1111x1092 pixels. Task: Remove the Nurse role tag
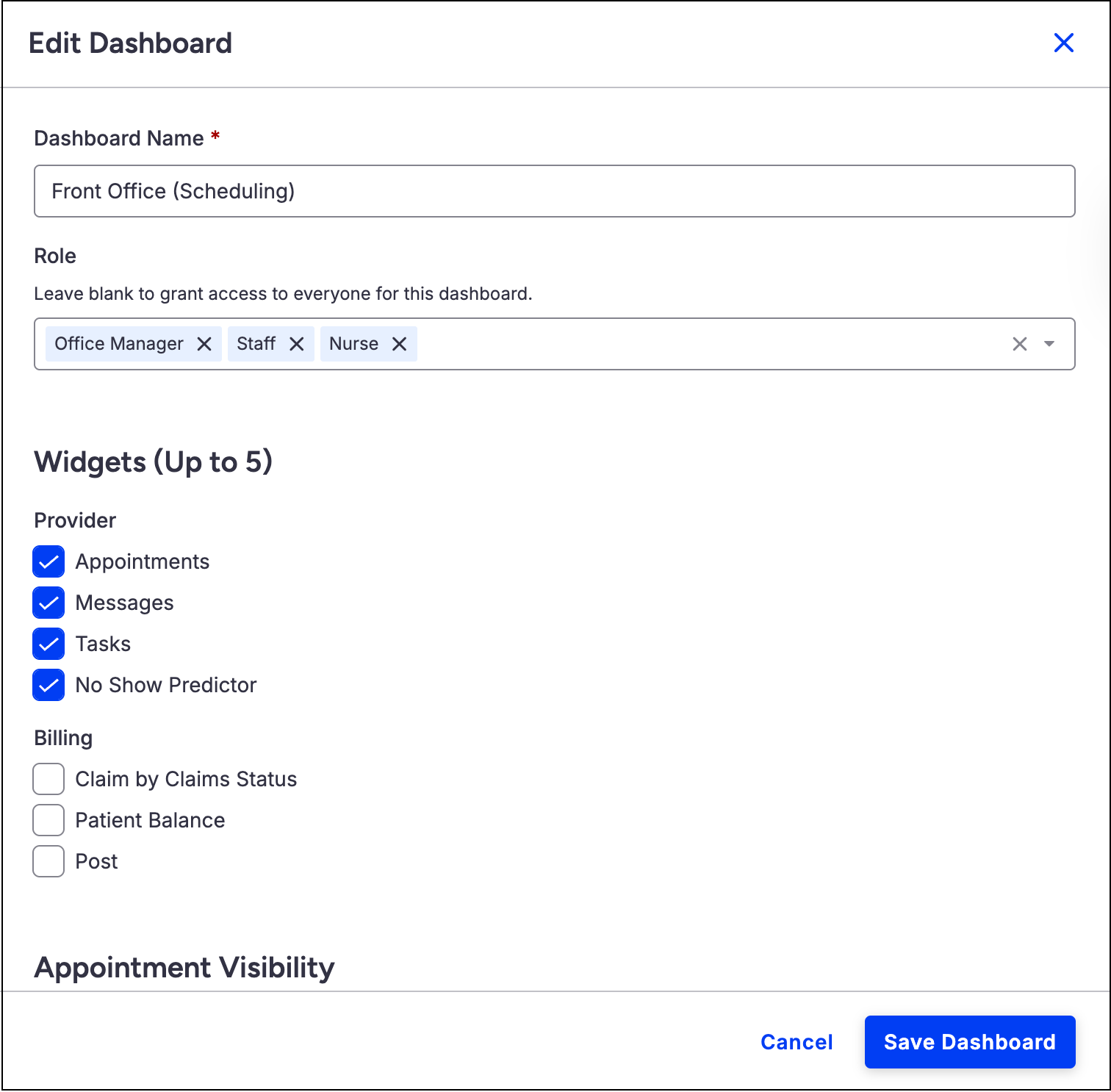tap(399, 344)
